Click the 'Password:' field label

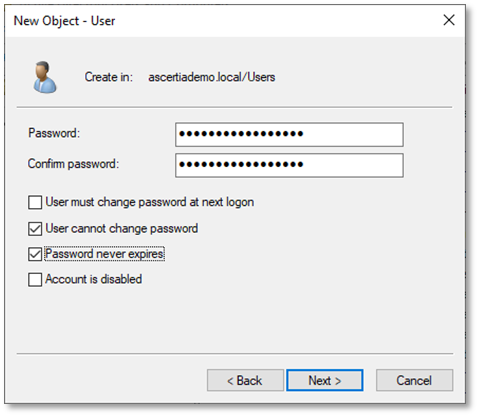tap(54, 133)
